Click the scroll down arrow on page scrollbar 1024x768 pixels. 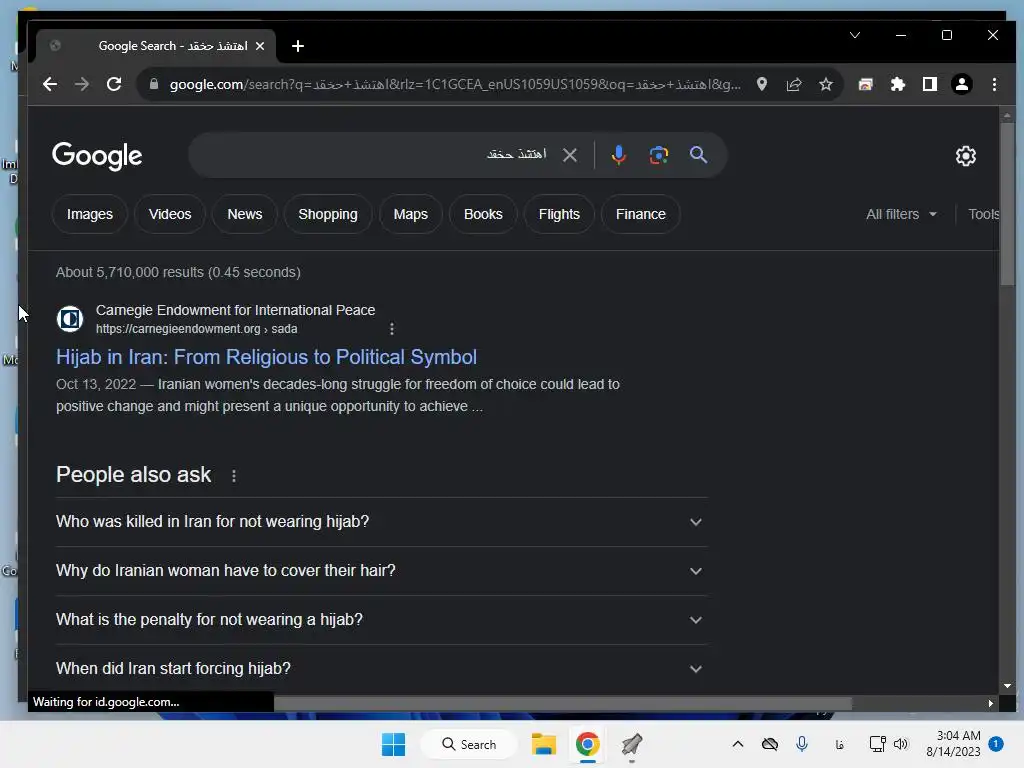point(1007,686)
